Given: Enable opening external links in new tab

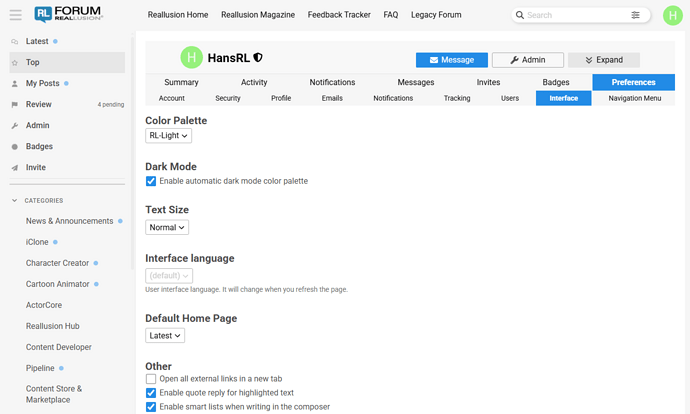Looking at the screenshot, I should pyautogui.click(x=151, y=379).
